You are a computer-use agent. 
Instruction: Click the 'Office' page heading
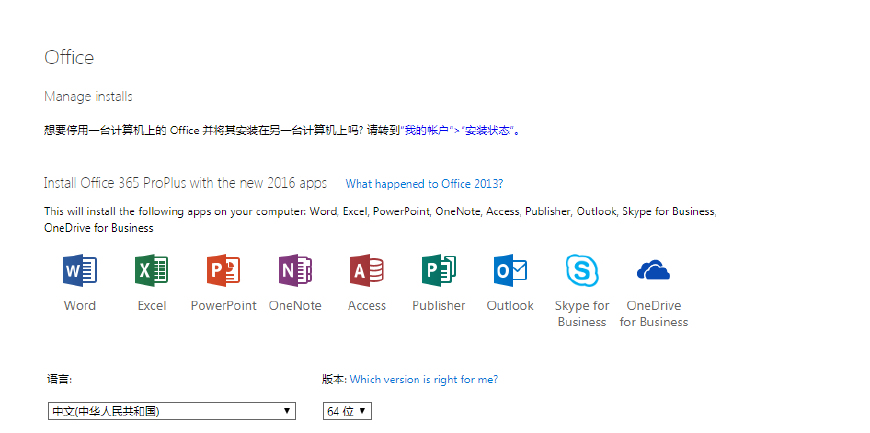click(x=69, y=57)
